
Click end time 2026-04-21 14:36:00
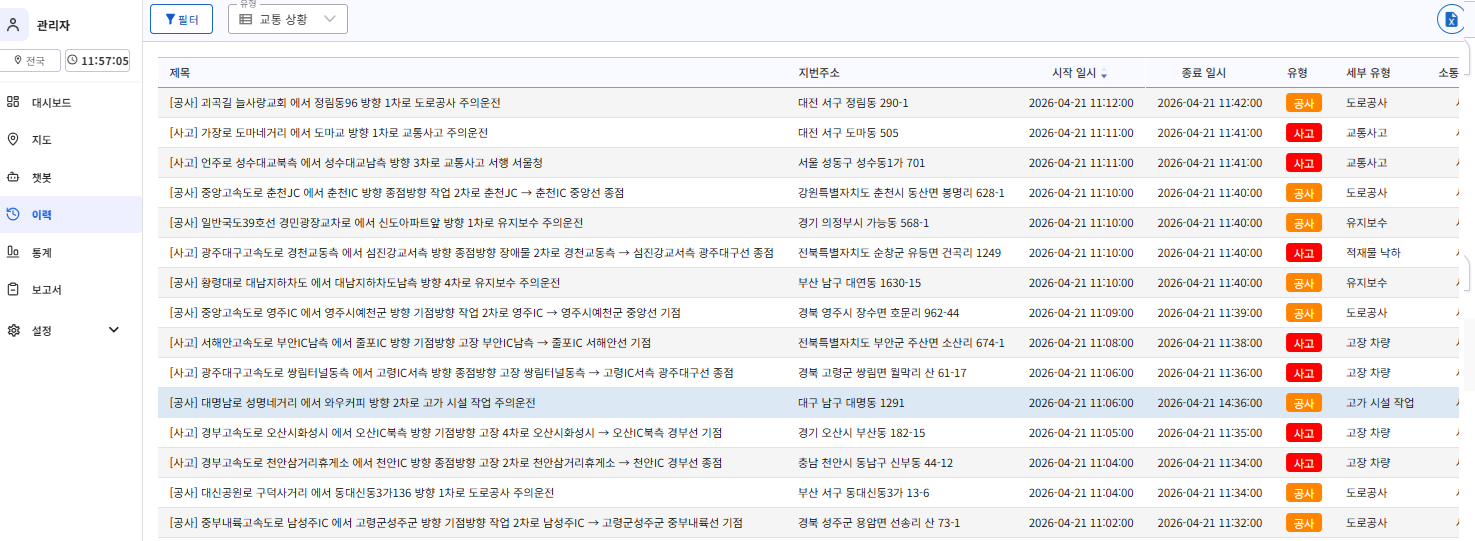(1209, 403)
